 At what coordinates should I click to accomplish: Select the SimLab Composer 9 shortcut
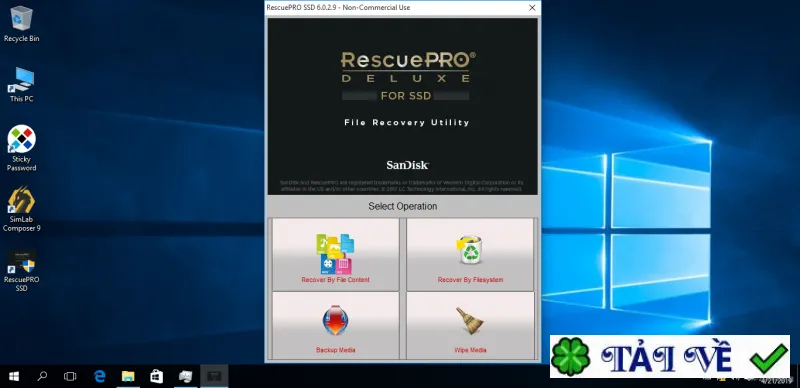pos(21,209)
